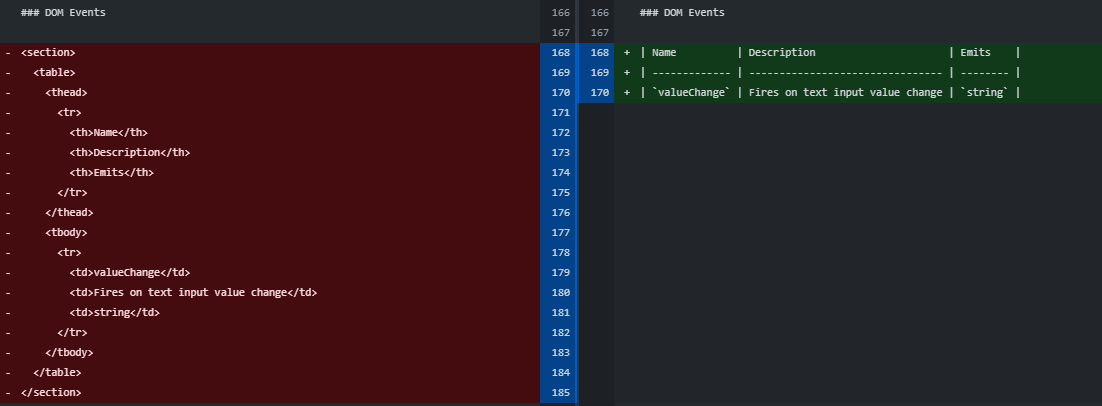
Task: Click right pane line number 167
Action: coord(599,32)
